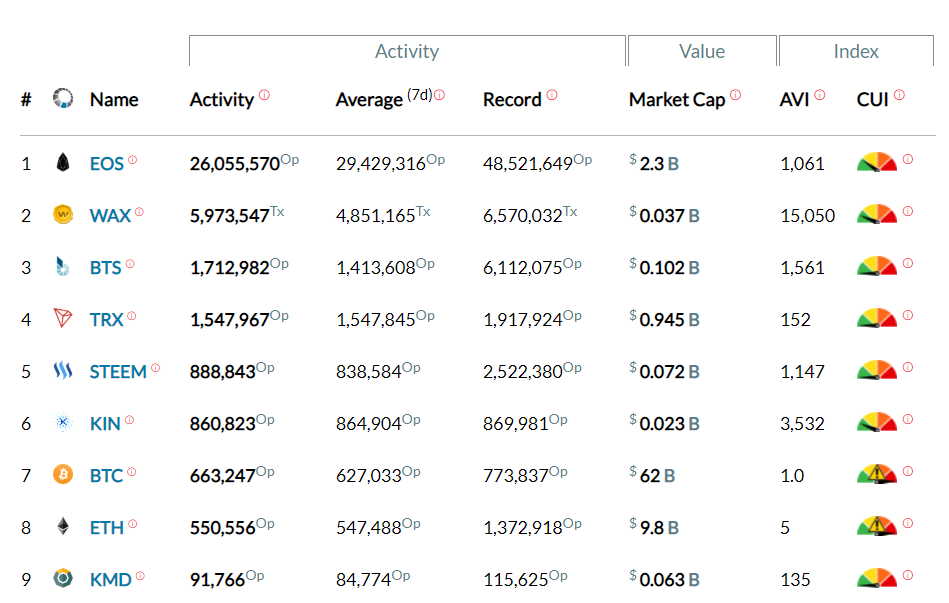Click the BTC coin logo icon
The width and height of the screenshot is (949, 603).
click(63, 474)
